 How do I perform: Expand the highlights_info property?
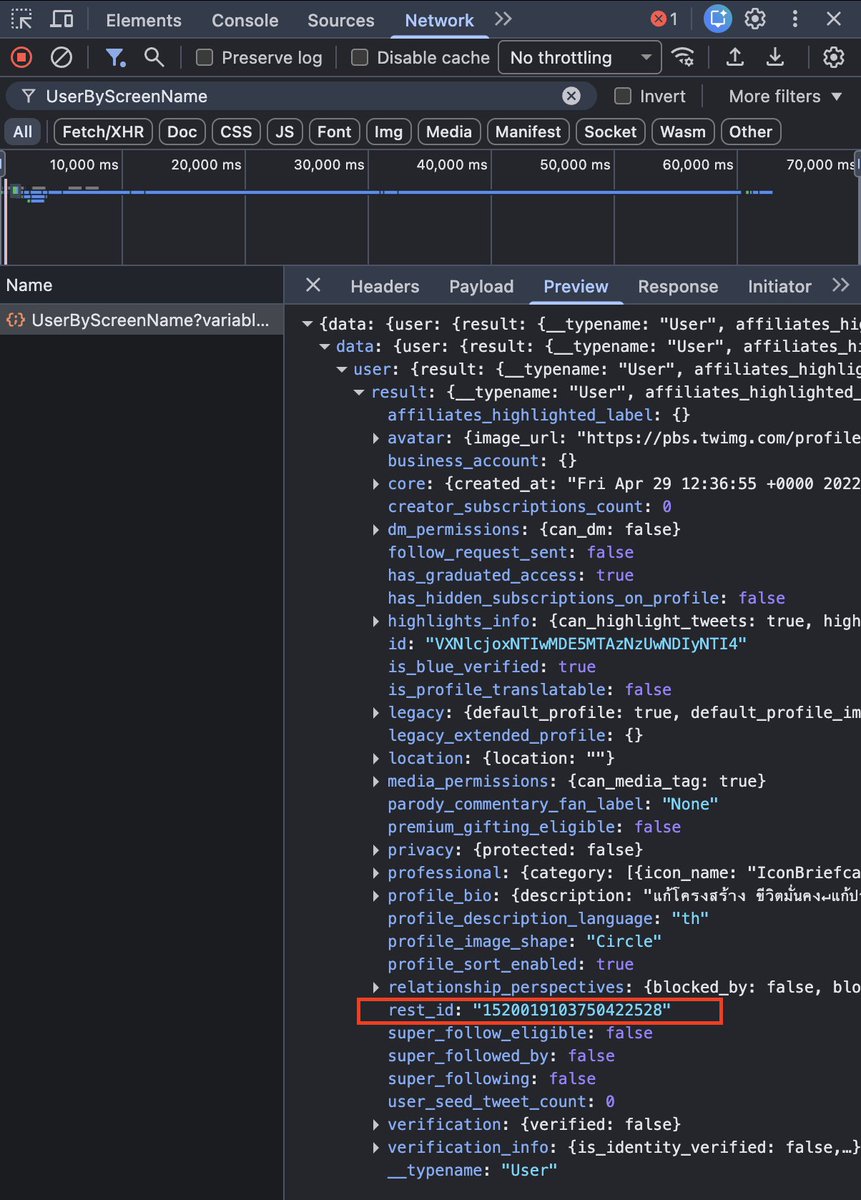pyautogui.click(x=376, y=621)
